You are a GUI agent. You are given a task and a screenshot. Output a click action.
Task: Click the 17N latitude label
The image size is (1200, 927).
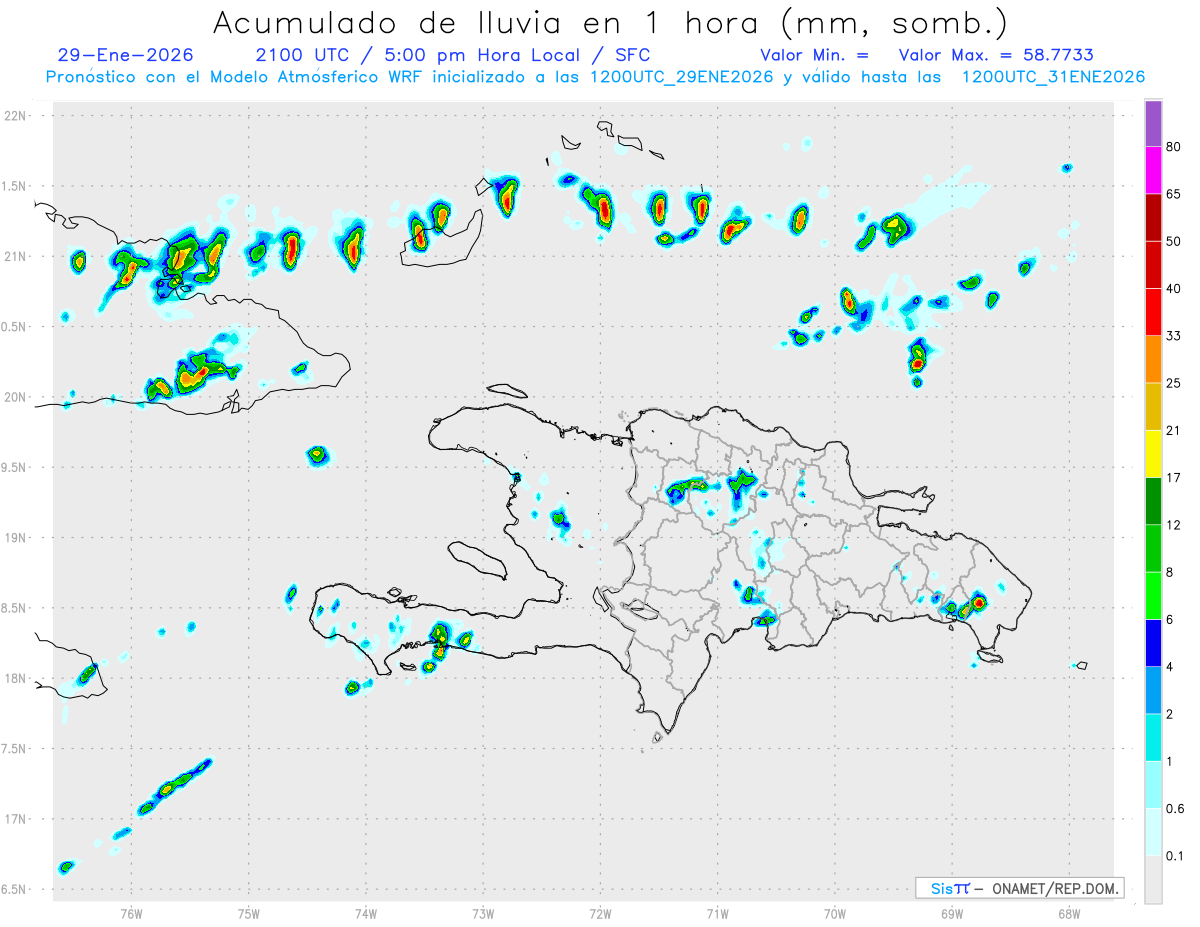pyautogui.click(x=15, y=819)
